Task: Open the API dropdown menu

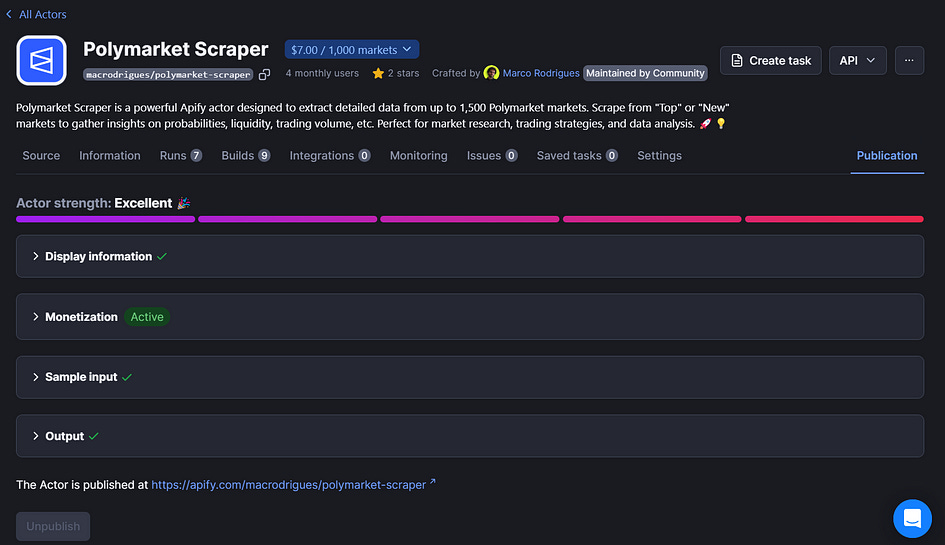Action: 857,60
